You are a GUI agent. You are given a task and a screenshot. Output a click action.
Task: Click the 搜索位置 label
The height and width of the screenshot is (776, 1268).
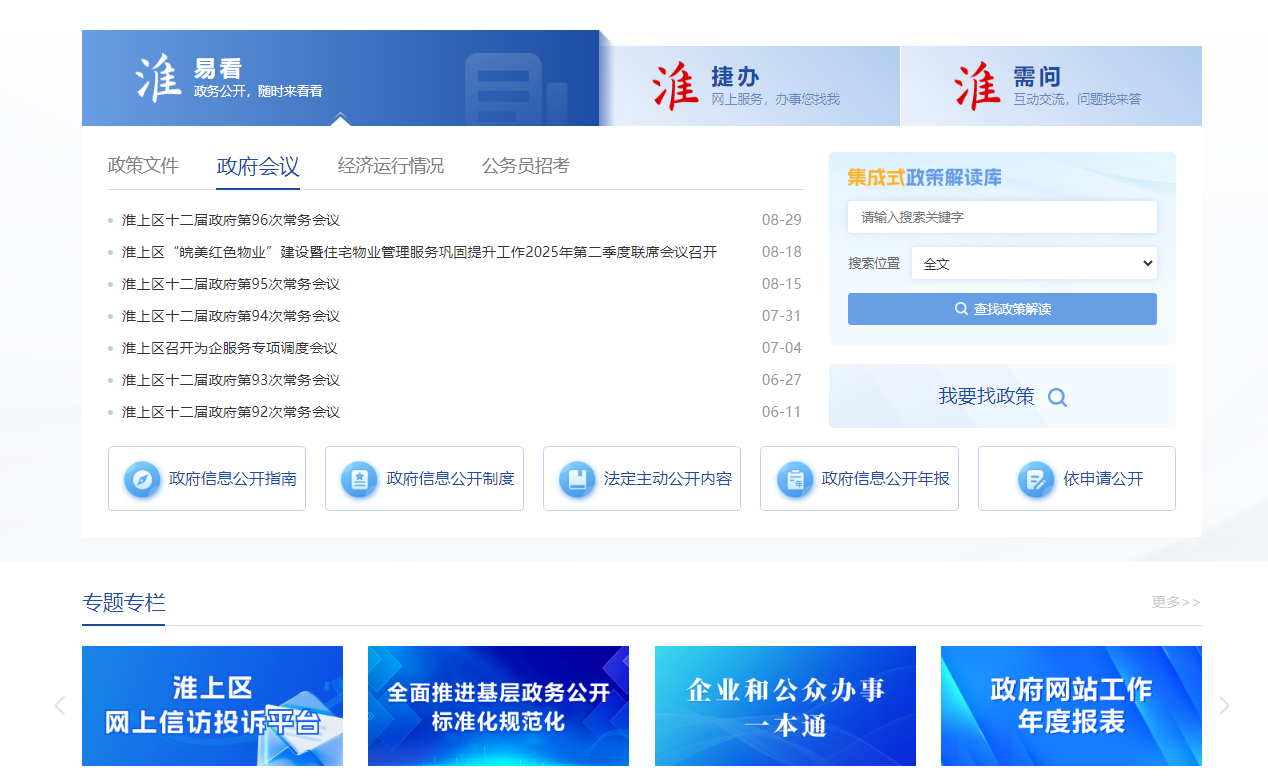click(x=874, y=264)
